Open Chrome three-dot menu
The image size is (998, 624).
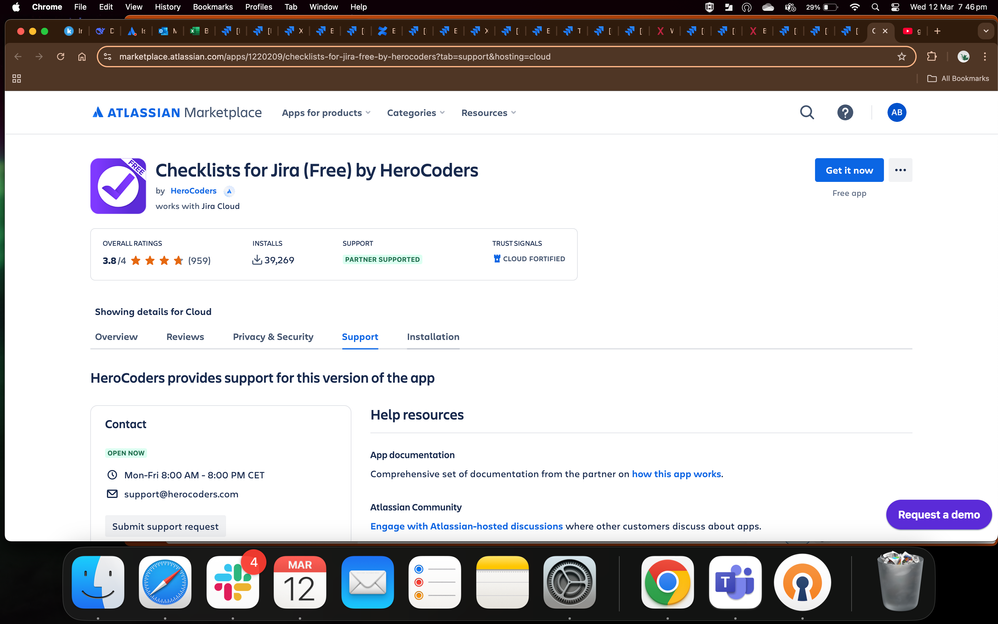(985, 57)
